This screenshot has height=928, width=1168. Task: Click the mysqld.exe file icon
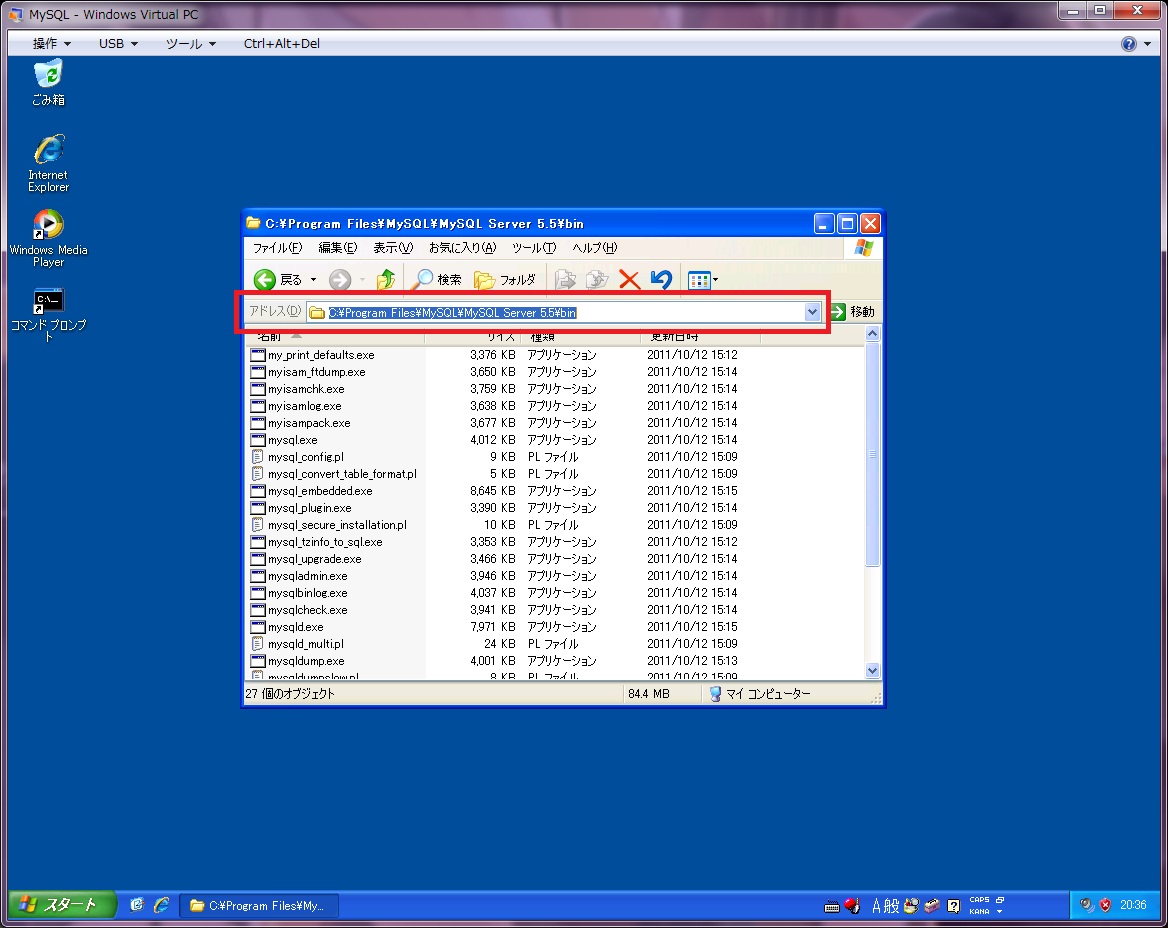click(x=258, y=627)
